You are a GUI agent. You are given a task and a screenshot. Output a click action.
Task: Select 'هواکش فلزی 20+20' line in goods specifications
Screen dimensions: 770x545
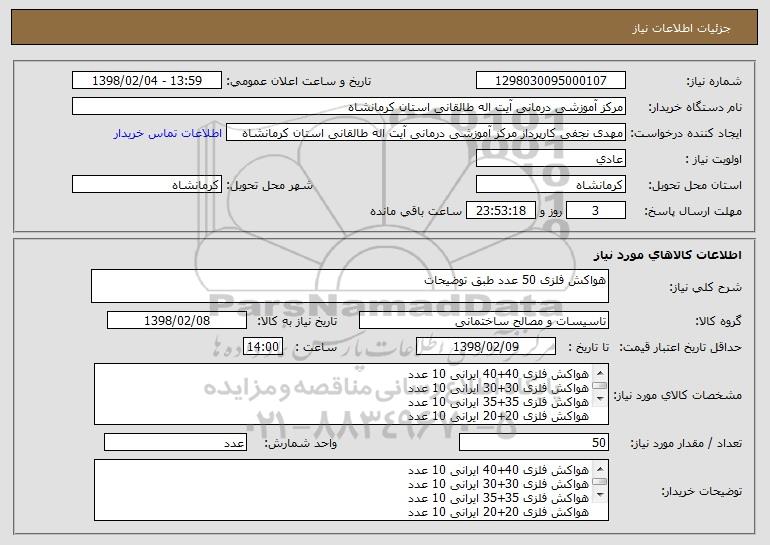498,416
